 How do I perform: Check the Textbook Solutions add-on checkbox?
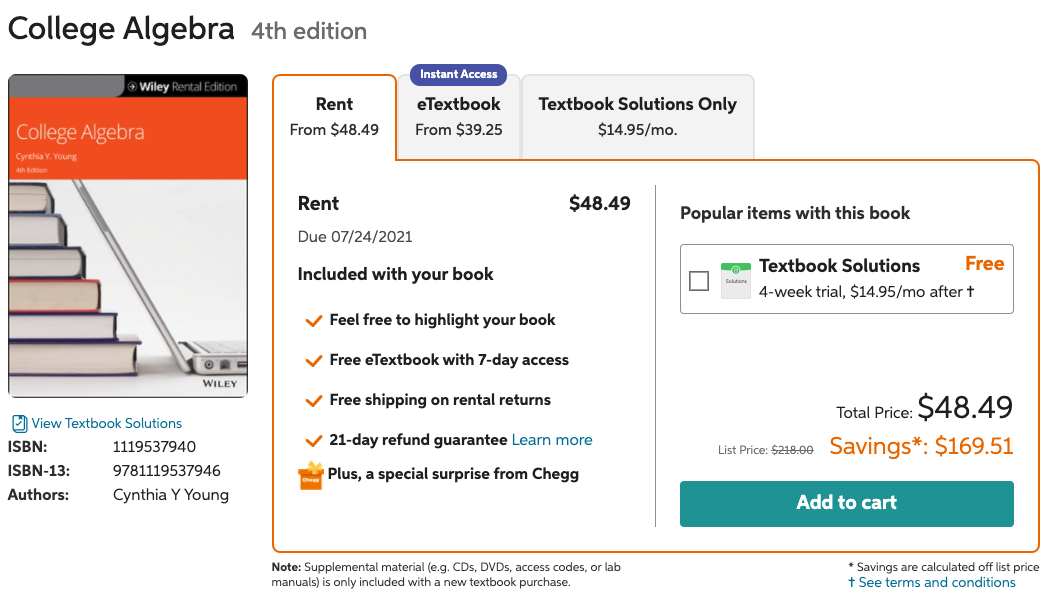(x=699, y=281)
